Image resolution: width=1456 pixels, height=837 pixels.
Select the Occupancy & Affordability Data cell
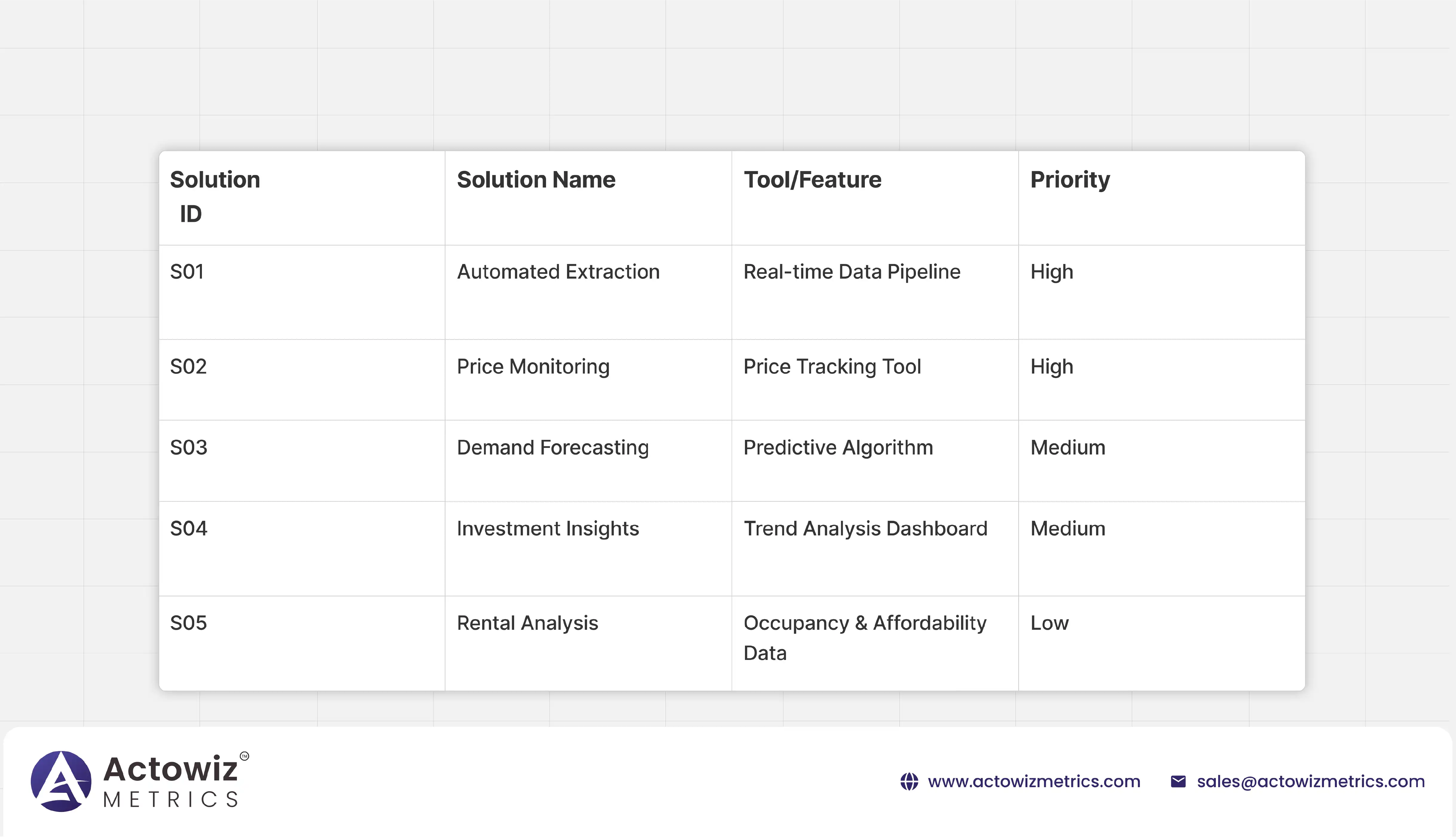pyautogui.click(x=864, y=638)
